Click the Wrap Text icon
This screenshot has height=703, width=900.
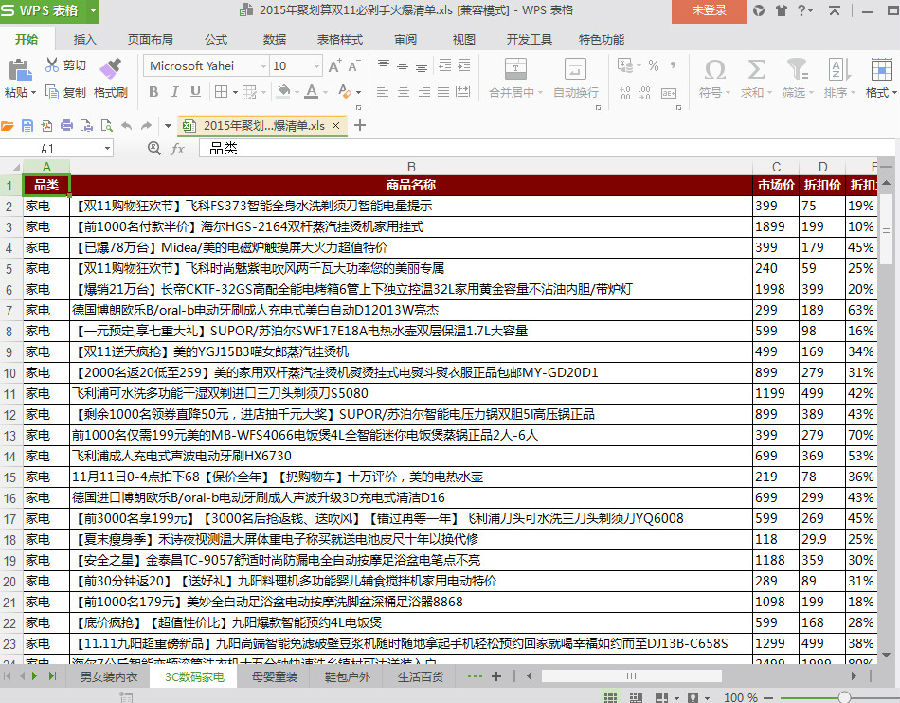(x=575, y=69)
